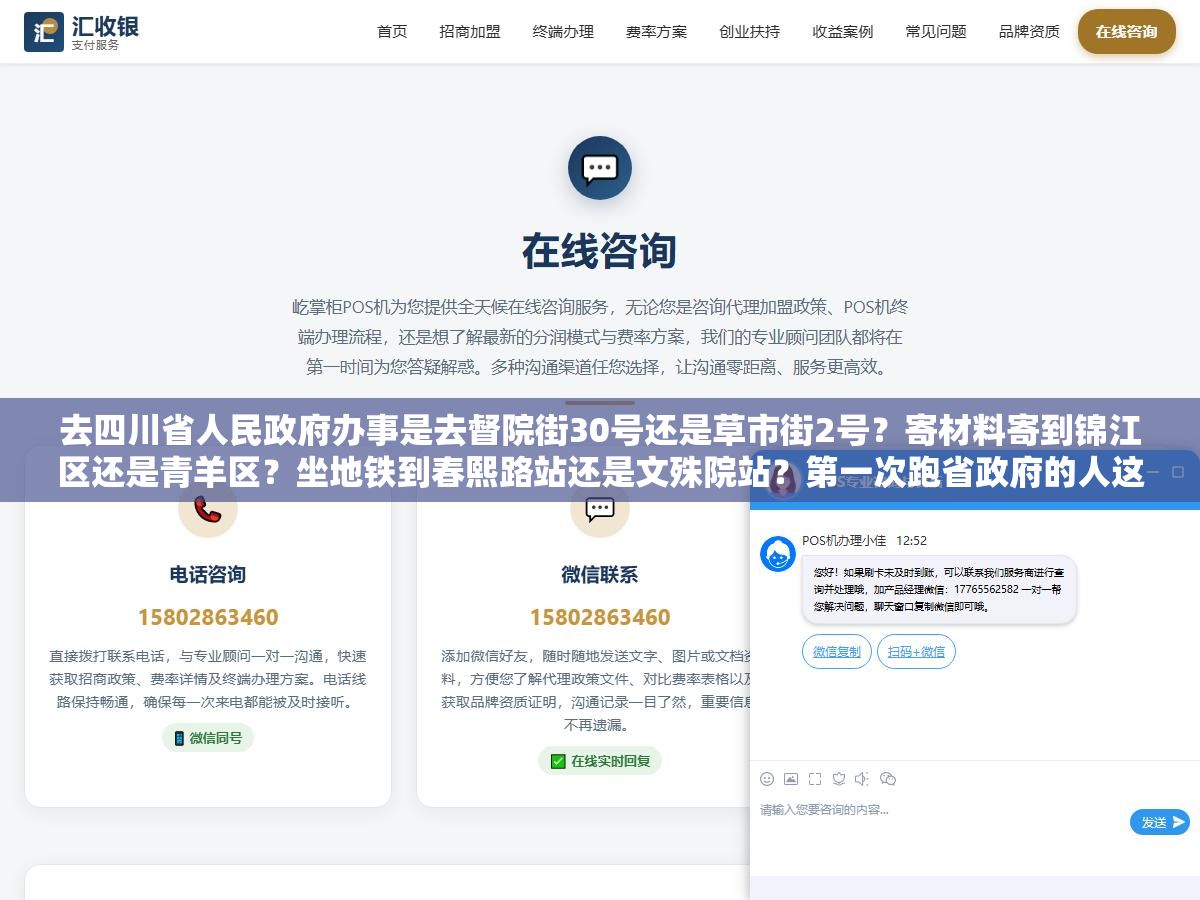Click phone number under 微信联系

click(x=600, y=617)
